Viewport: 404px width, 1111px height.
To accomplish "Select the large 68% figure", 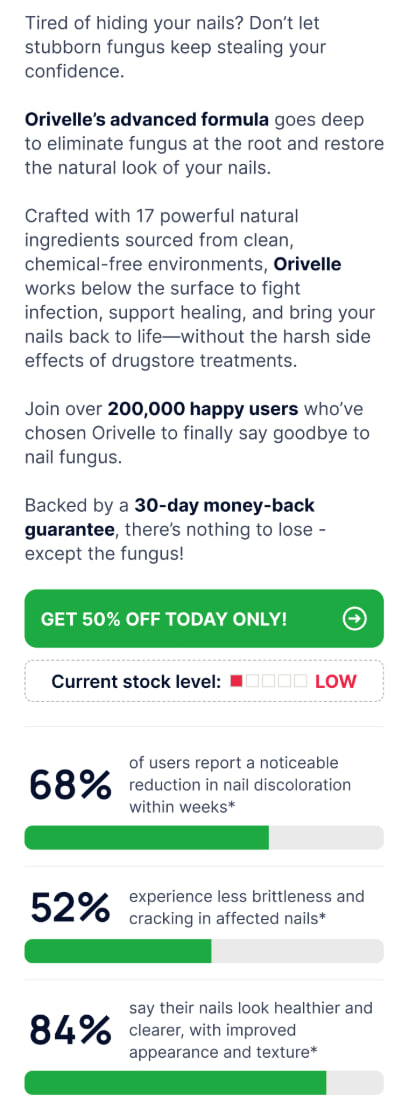I will tap(71, 785).
